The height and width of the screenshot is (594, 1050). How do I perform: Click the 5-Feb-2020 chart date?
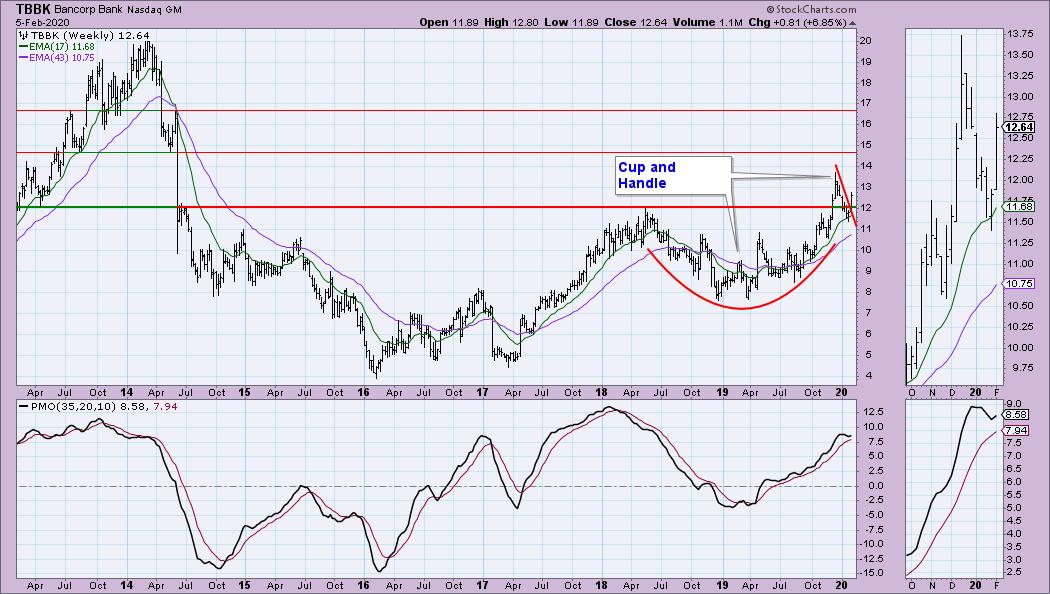(x=42, y=22)
